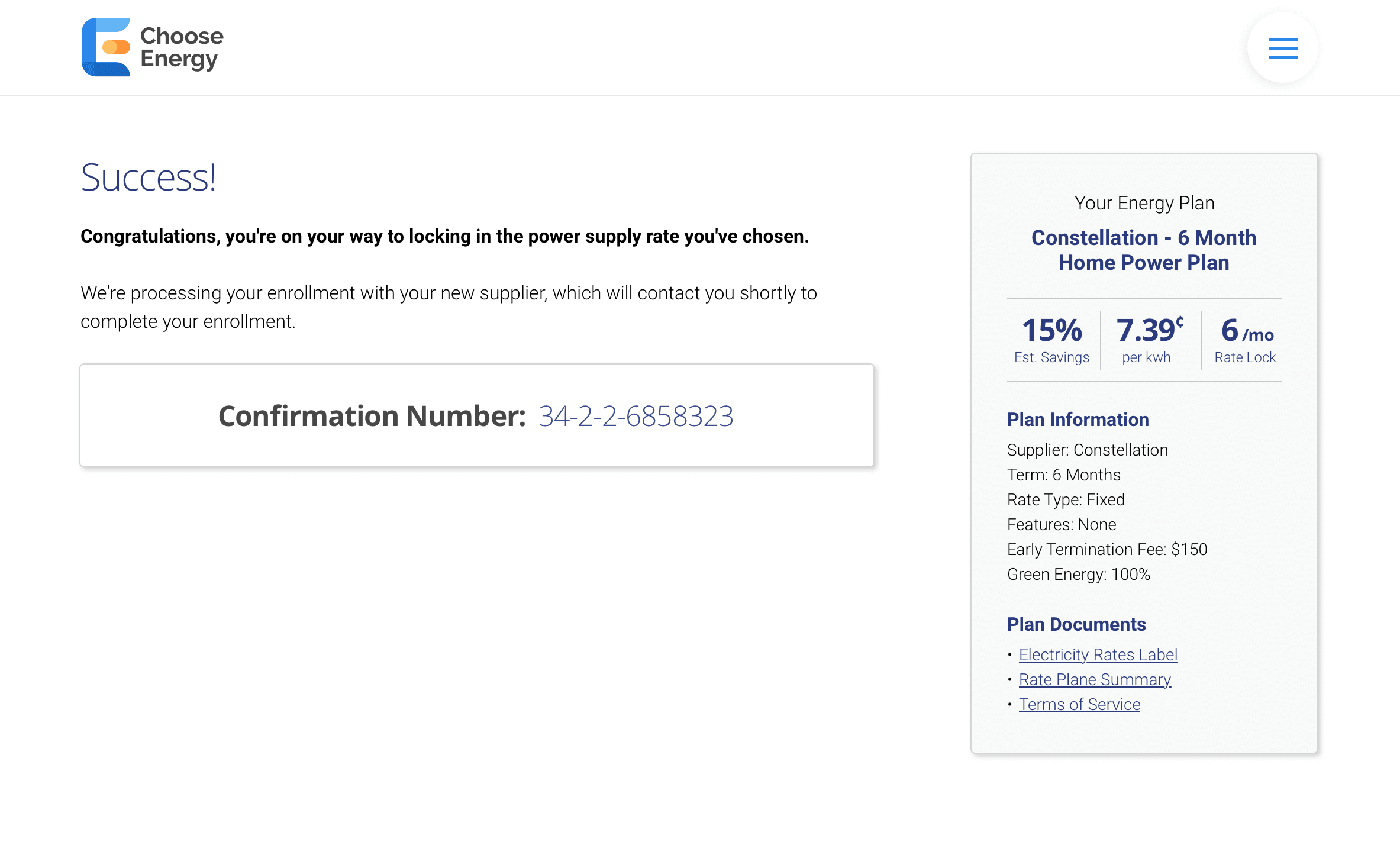Open the Rate Plane Summary link

[x=1095, y=679]
